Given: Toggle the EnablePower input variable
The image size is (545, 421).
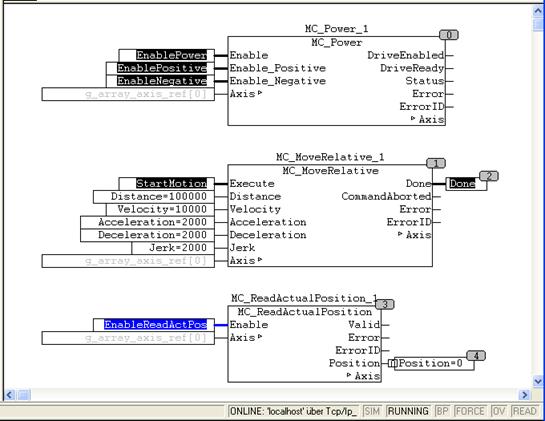Looking at the screenshot, I should click(166, 55).
